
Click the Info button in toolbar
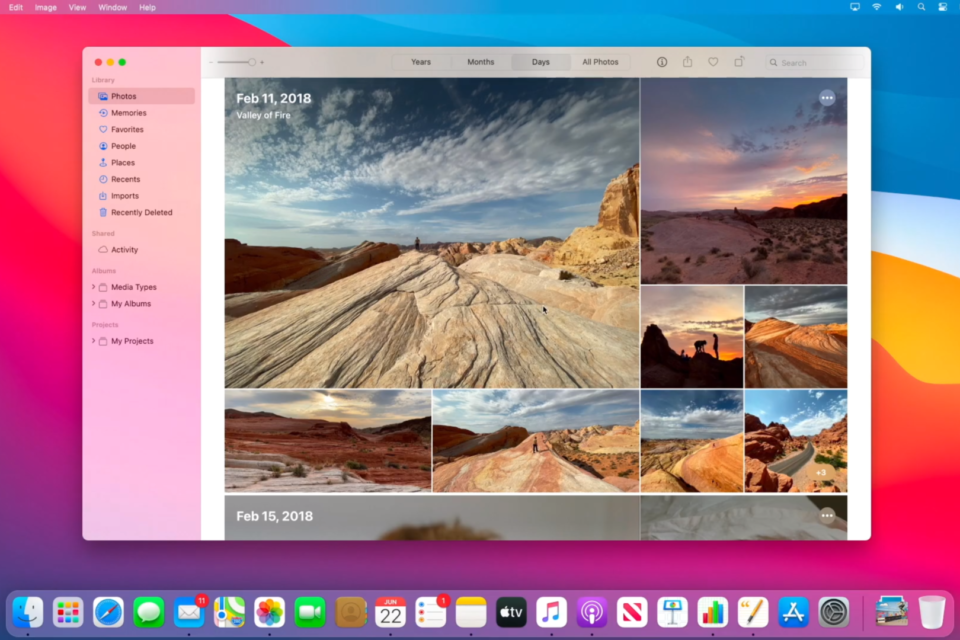click(662, 62)
